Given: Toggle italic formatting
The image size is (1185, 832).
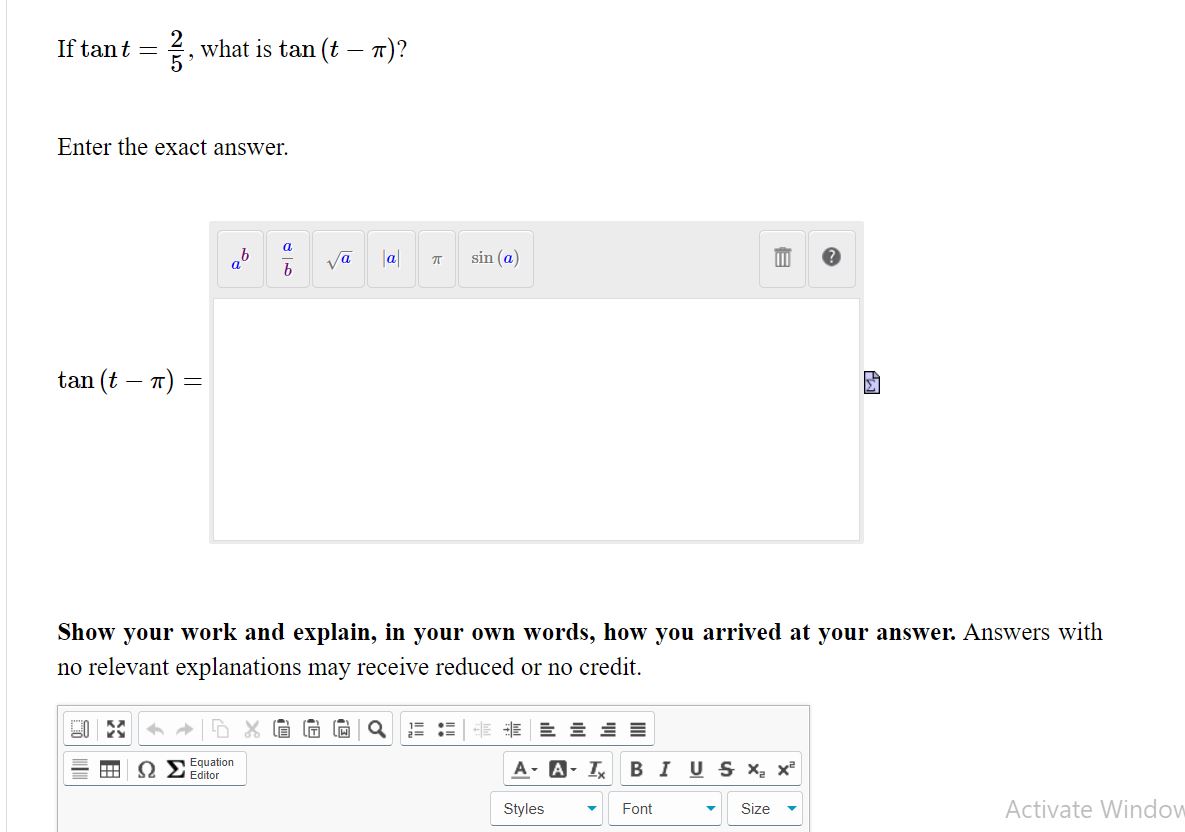Looking at the screenshot, I should (x=665, y=768).
